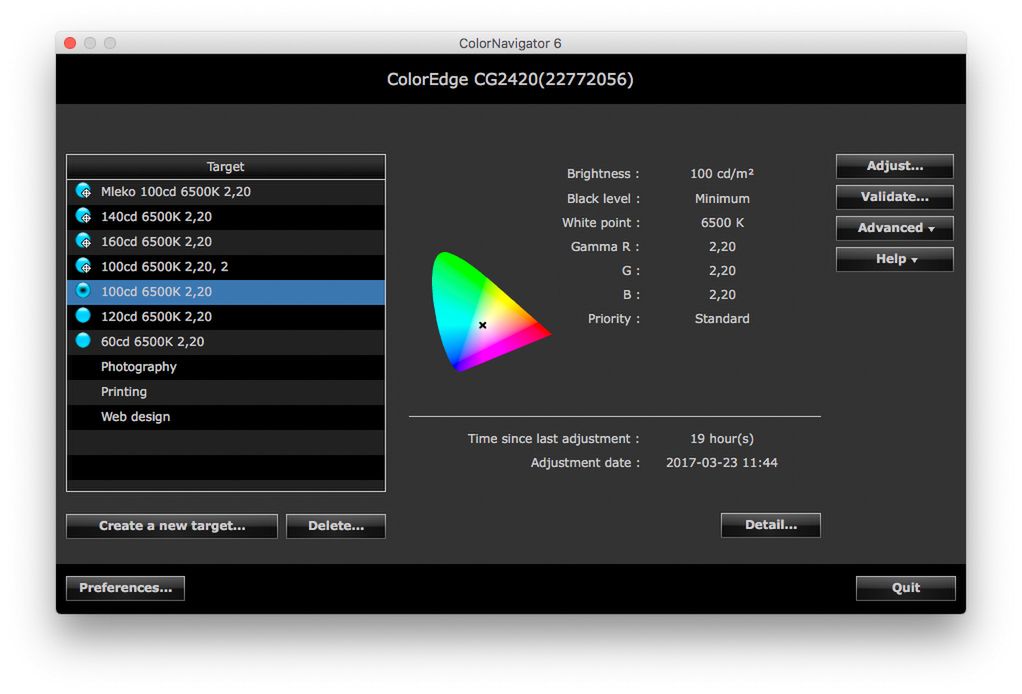This screenshot has height=694, width=1022.
Task: Expand the Advanced dropdown menu
Action: pyautogui.click(x=894, y=228)
